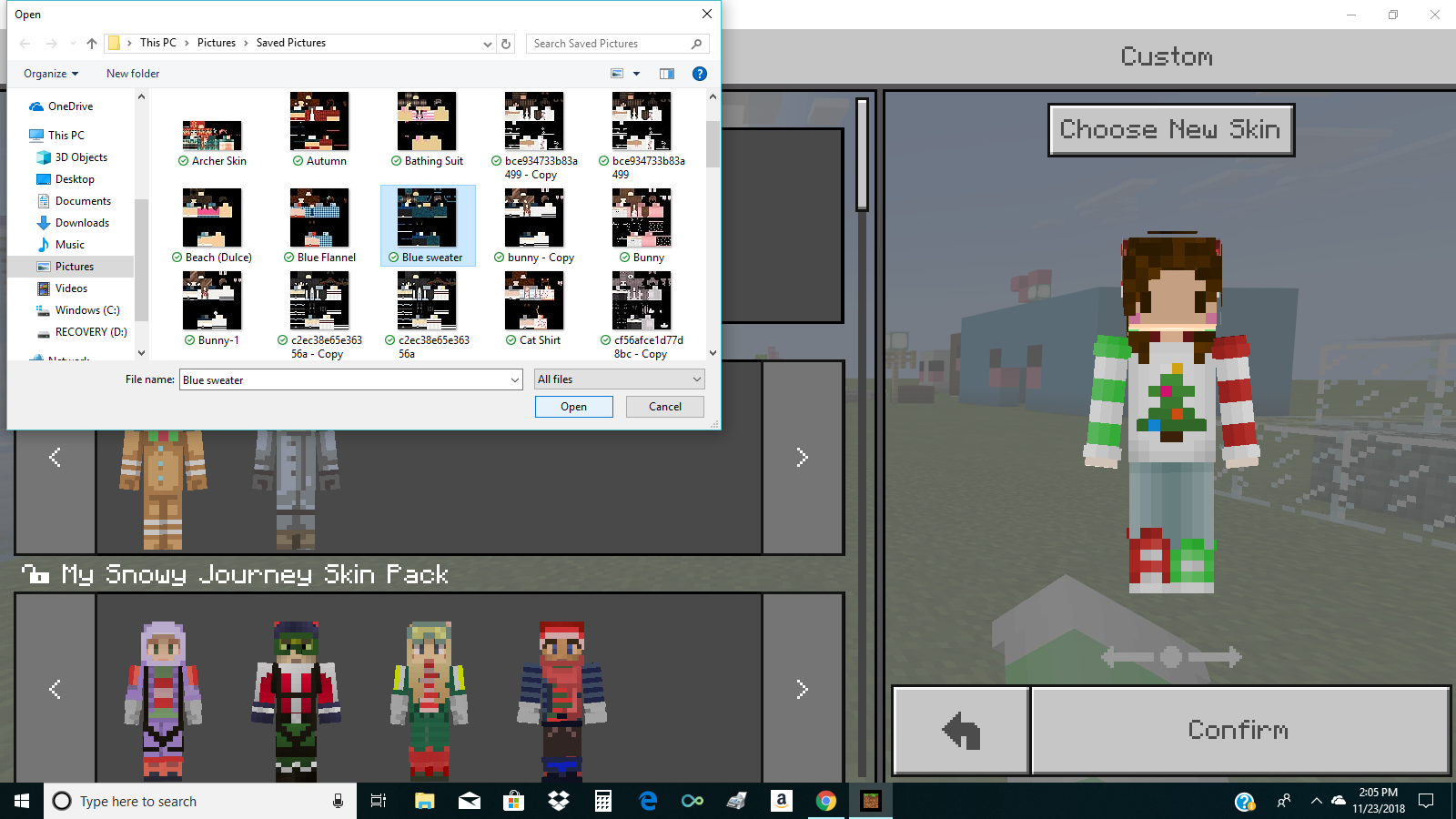The height and width of the screenshot is (819, 1456).
Task: Show previous skins in upper skin row
Action: 56,457
